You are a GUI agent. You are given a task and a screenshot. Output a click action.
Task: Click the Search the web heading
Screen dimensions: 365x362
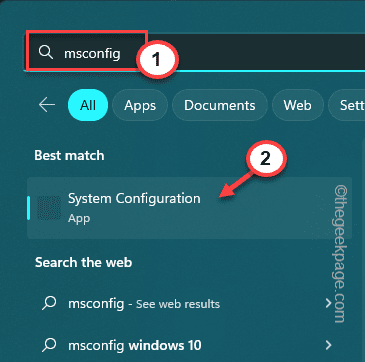click(84, 262)
